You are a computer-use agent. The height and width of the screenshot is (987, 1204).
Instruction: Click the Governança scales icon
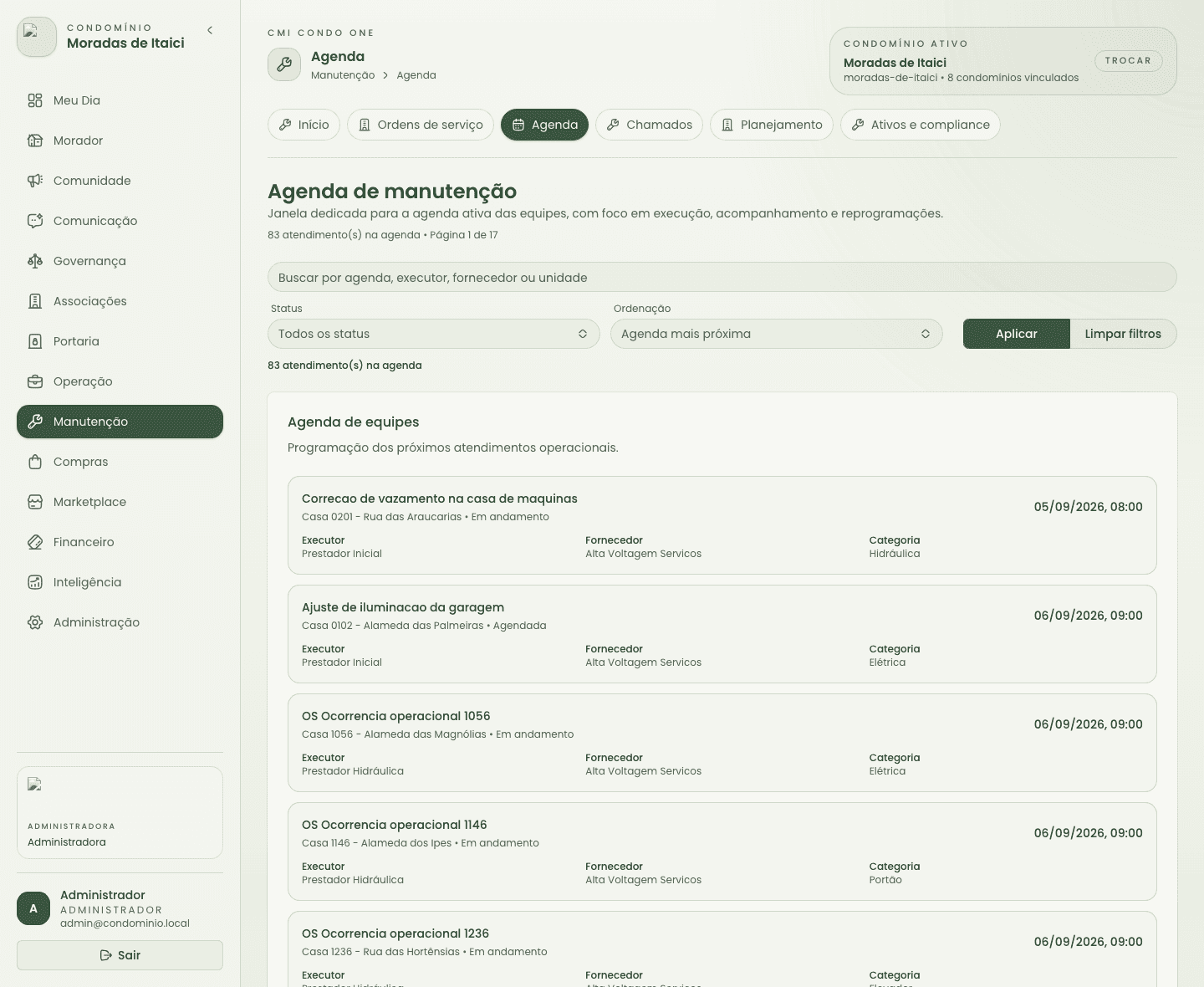35,261
